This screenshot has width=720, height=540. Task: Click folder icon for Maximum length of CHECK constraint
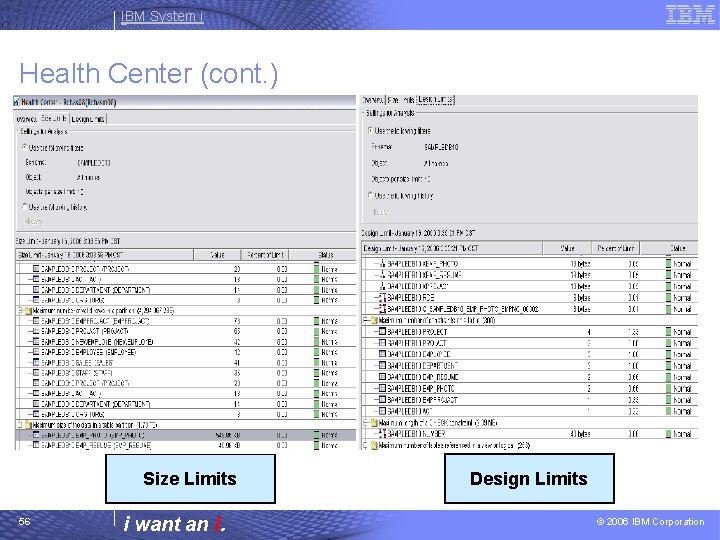pyautogui.click(x=374, y=422)
